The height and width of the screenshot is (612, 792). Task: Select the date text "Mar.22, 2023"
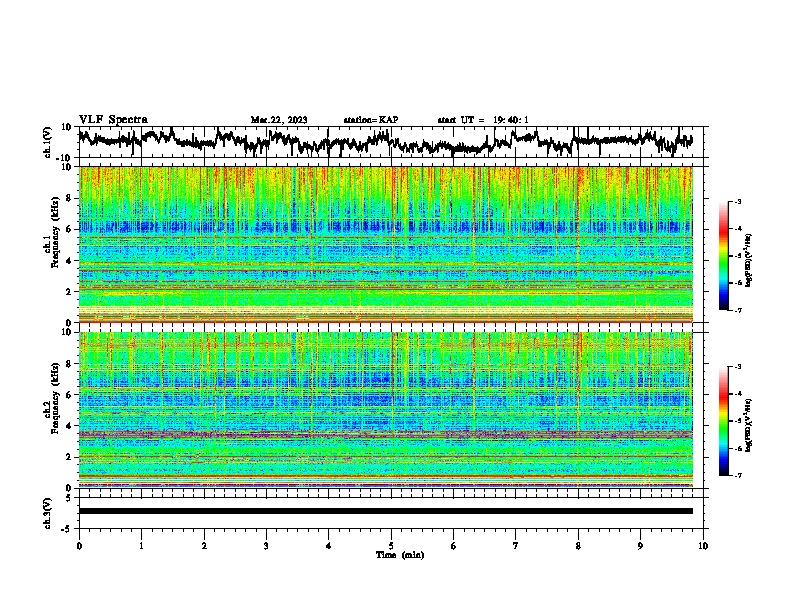pos(279,120)
